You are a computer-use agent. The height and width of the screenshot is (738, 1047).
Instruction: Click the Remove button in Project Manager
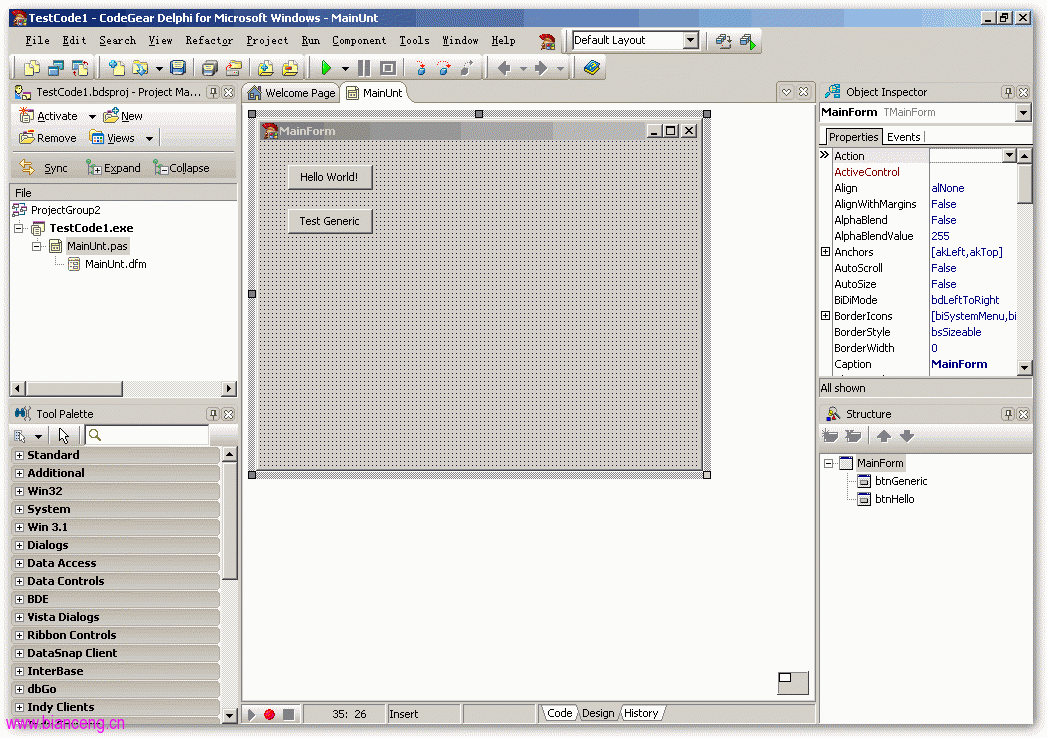[x=48, y=138]
